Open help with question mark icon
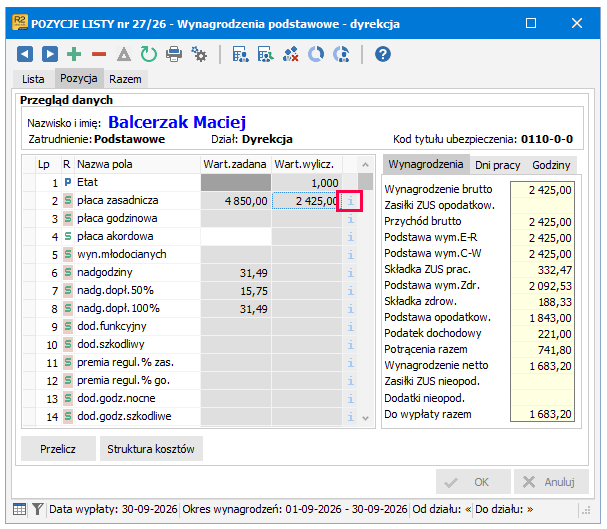This screenshot has width=607, height=529. point(382,54)
